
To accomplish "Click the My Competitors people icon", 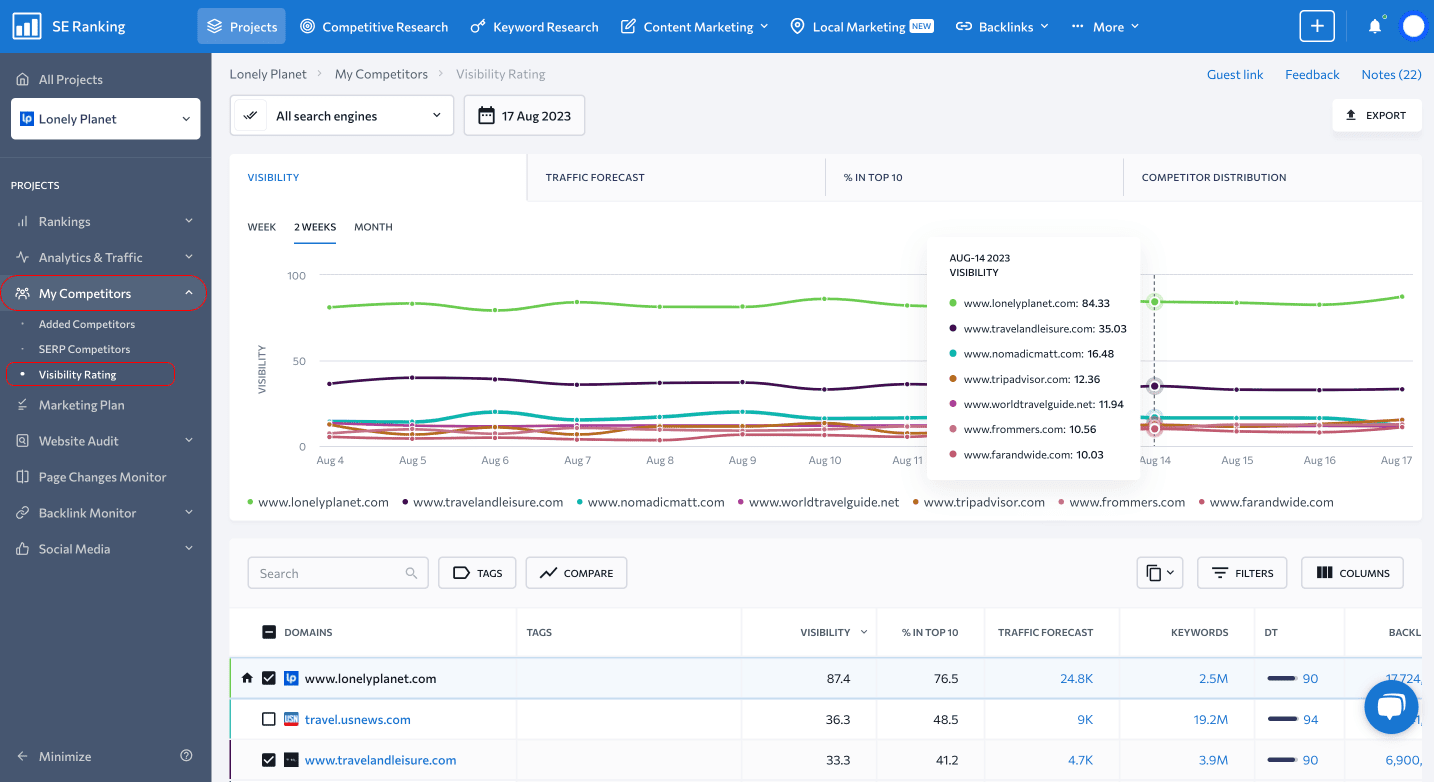I will pyautogui.click(x=22, y=293).
